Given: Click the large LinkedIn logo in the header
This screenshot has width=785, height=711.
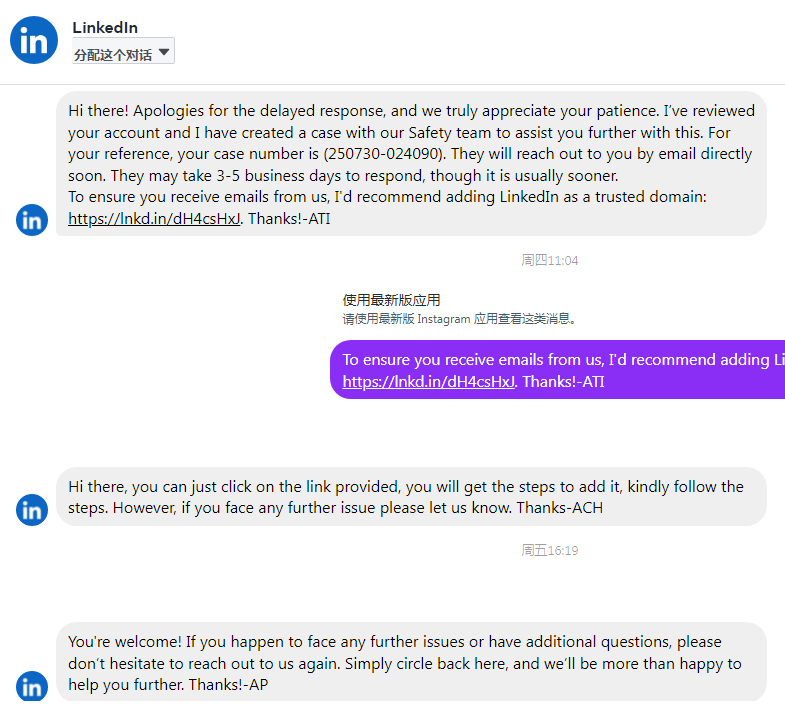Looking at the screenshot, I should tap(33, 40).
